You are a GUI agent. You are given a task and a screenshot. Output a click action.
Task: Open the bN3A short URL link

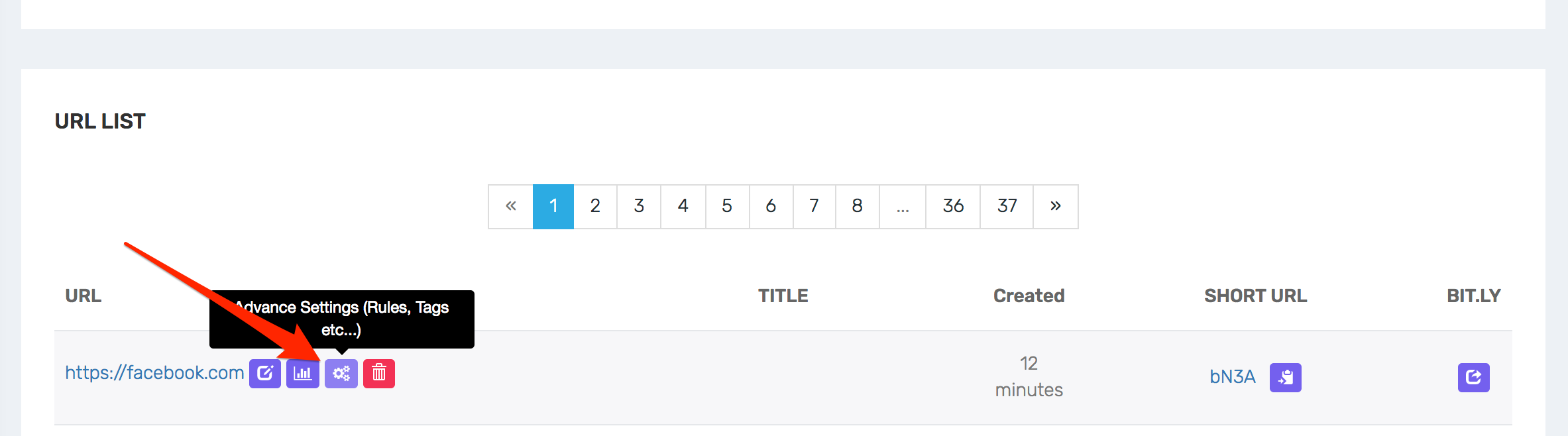point(1232,377)
